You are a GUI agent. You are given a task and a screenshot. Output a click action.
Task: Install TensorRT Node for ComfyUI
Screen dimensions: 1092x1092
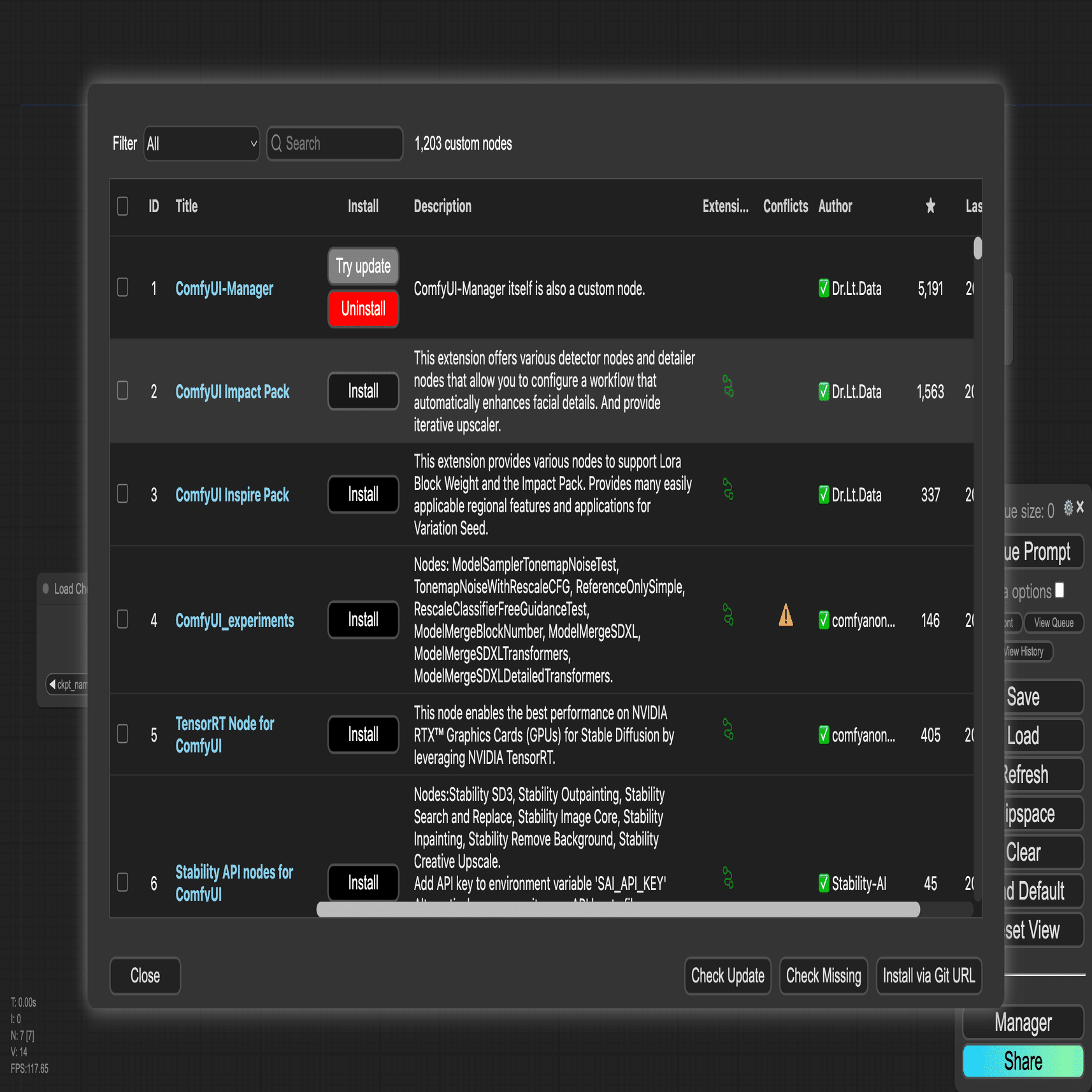point(363,735)
